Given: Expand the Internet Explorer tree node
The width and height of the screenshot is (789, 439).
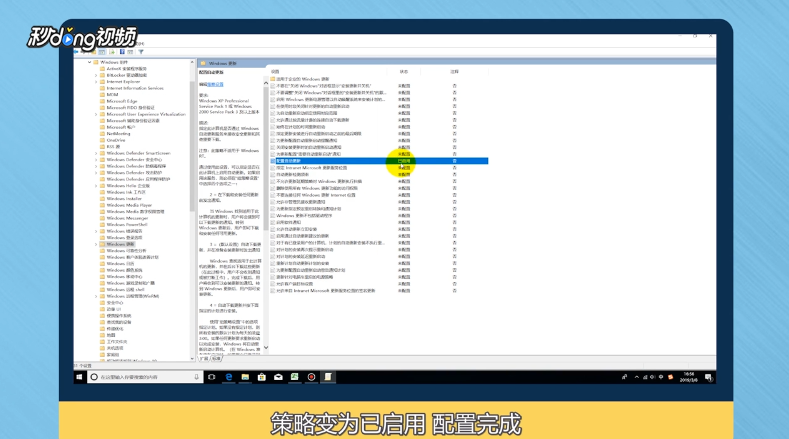Looking at the screenshot, I should (96, 82).
